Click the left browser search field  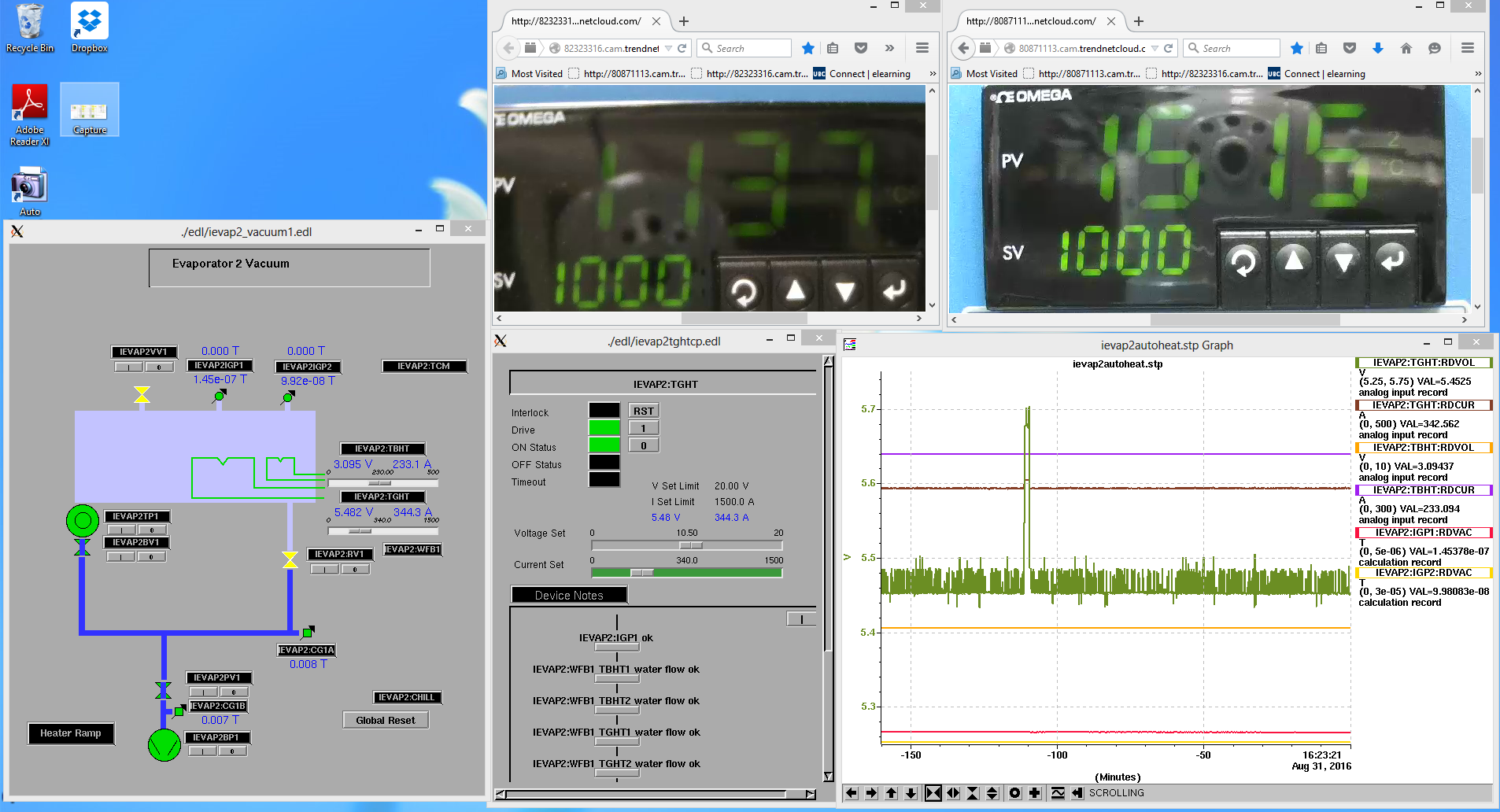(744, 48)
